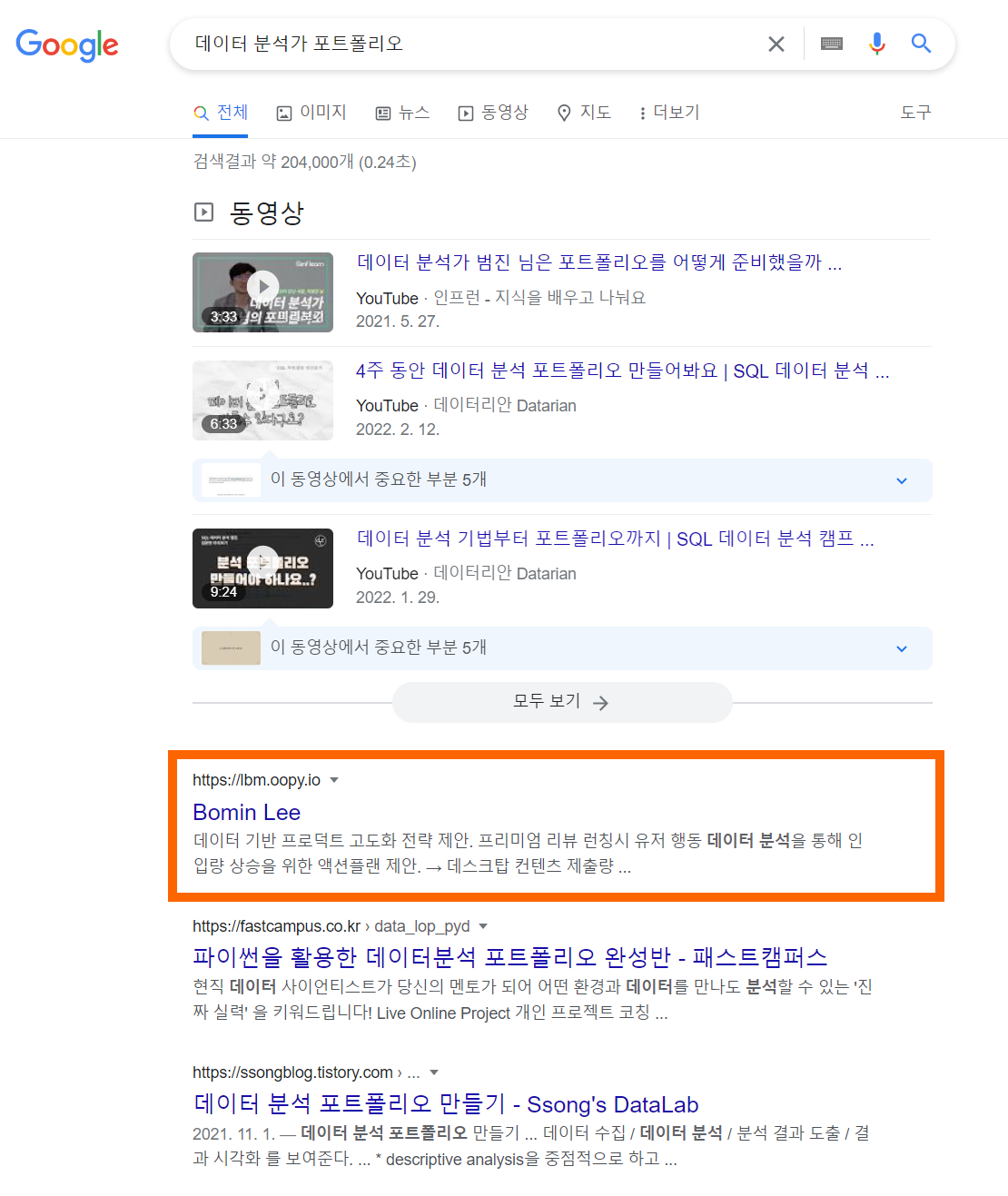Play the 6:33 Datarian video thumbnail
The width and height of the screenshot is (1008, 1196).
click(262, 400)
